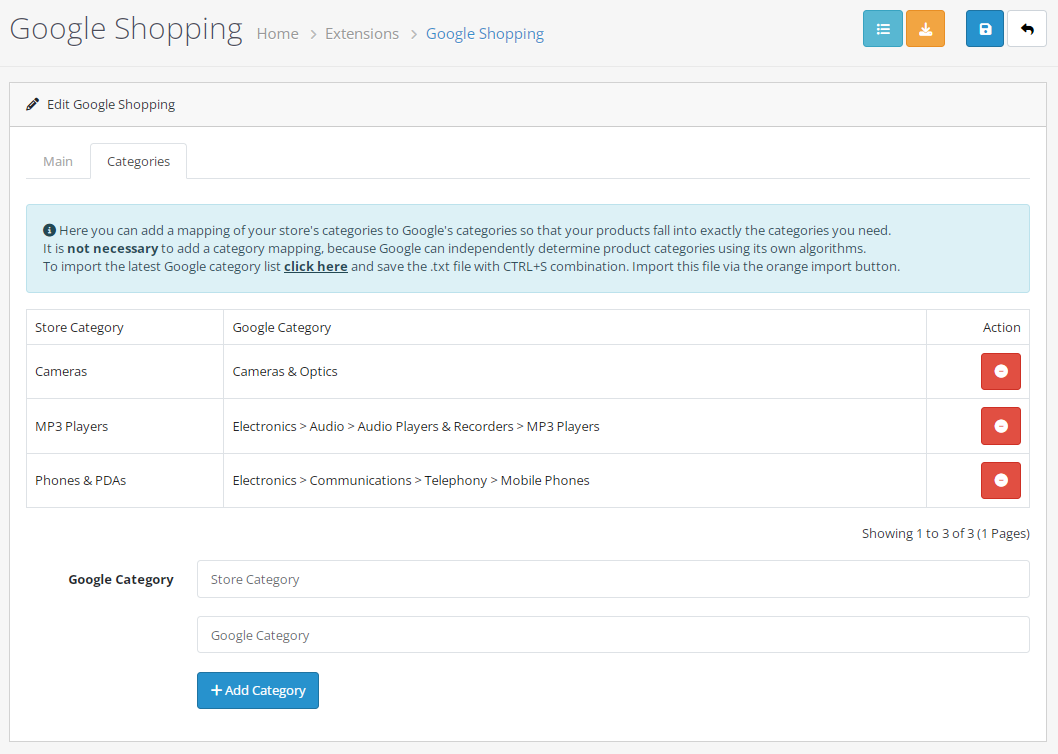This screenshot has width=1058, height=754.
Task: Click the pencil icon beside Edit heading
Action: (32, 105)
